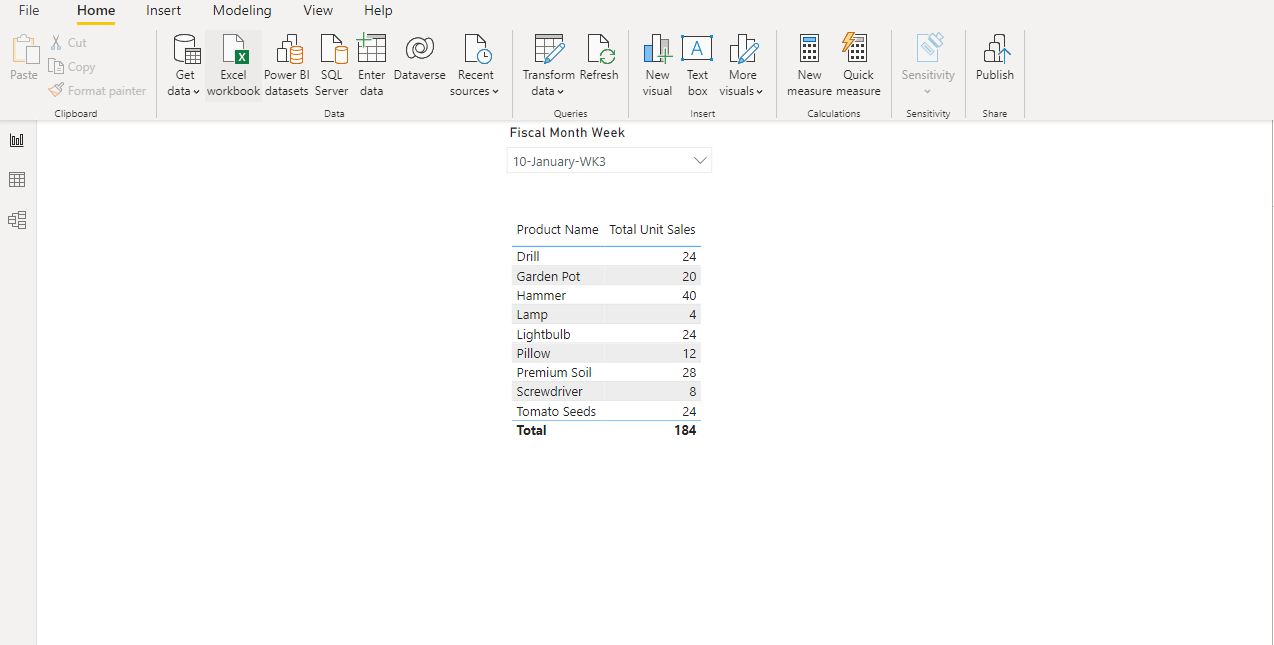
Task: Switch to Report view in sidebar
Action: tap(17, 140)
